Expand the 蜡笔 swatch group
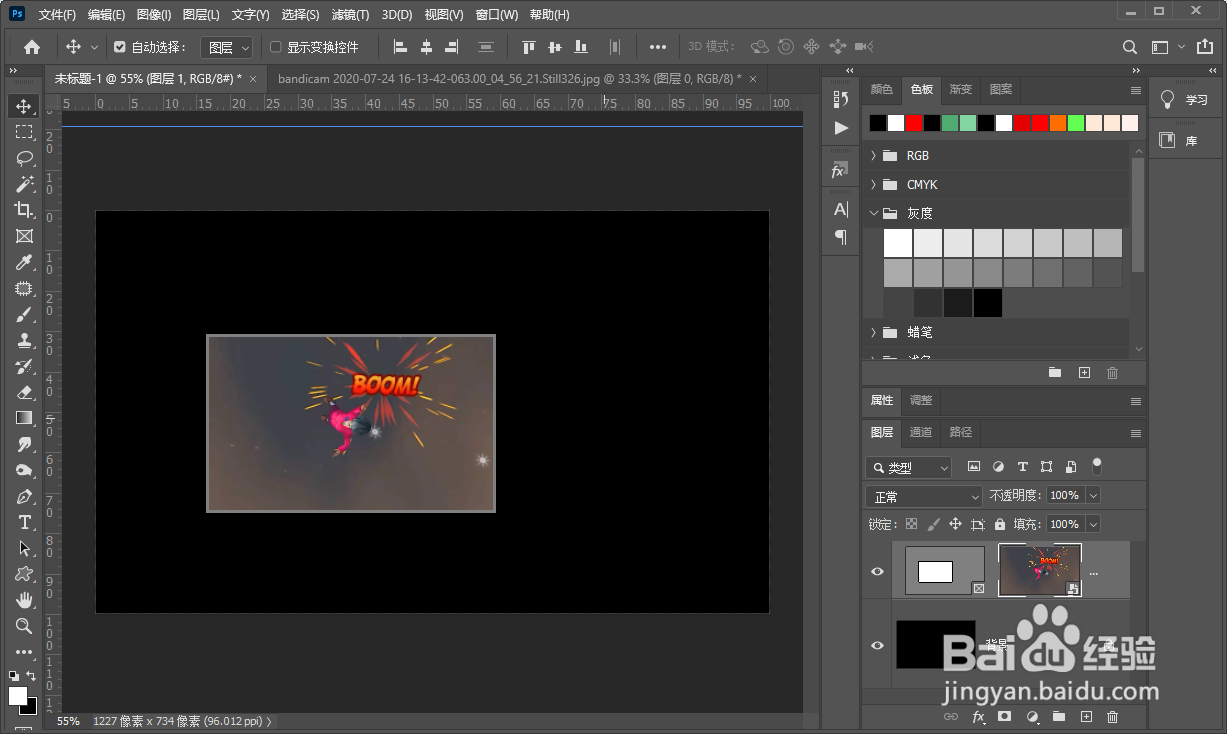Image resolution: width=1227 pixels, height=734 pixels. click(x=873, y=332)
